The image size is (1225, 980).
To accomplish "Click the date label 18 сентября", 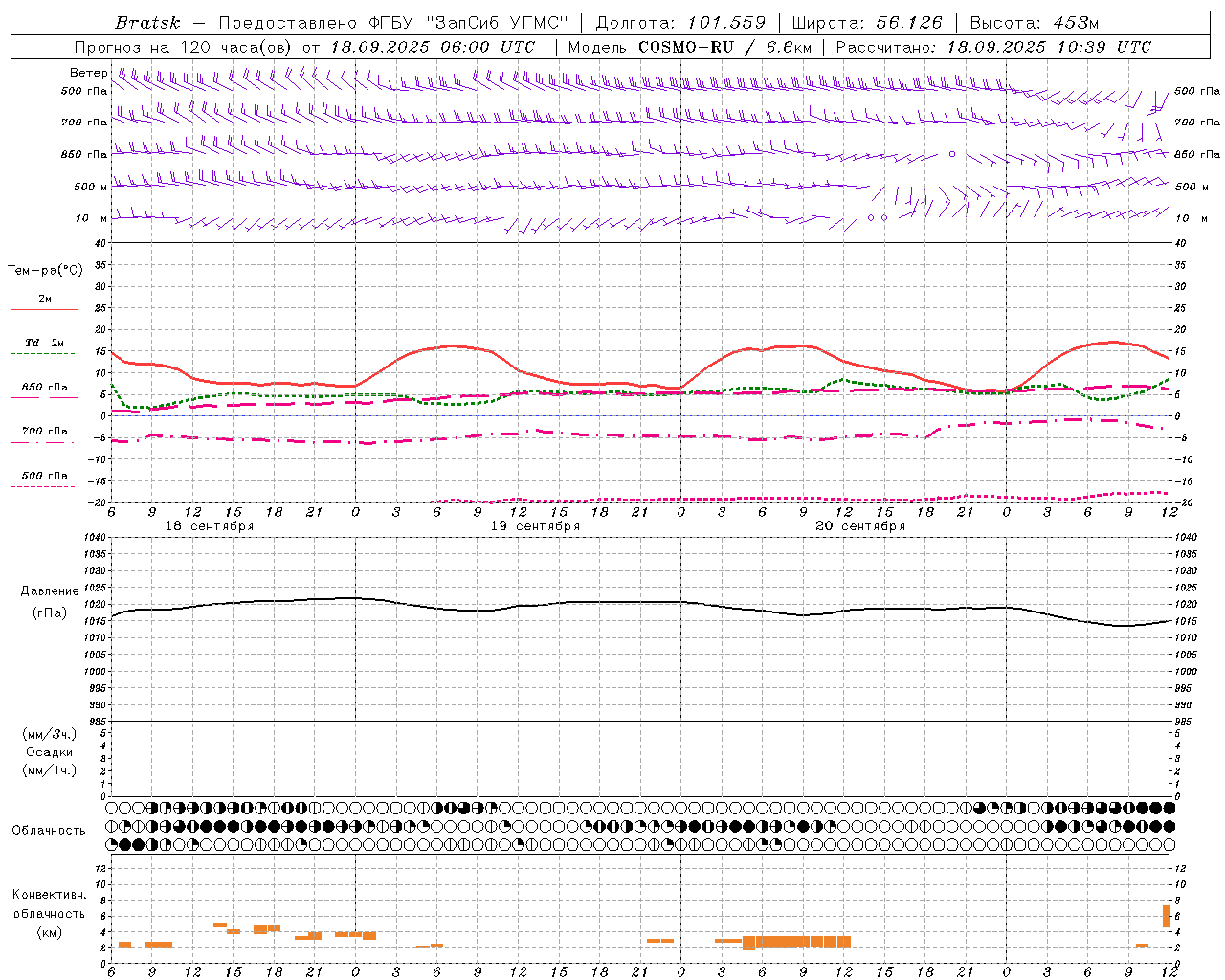I will pos(210,526).
